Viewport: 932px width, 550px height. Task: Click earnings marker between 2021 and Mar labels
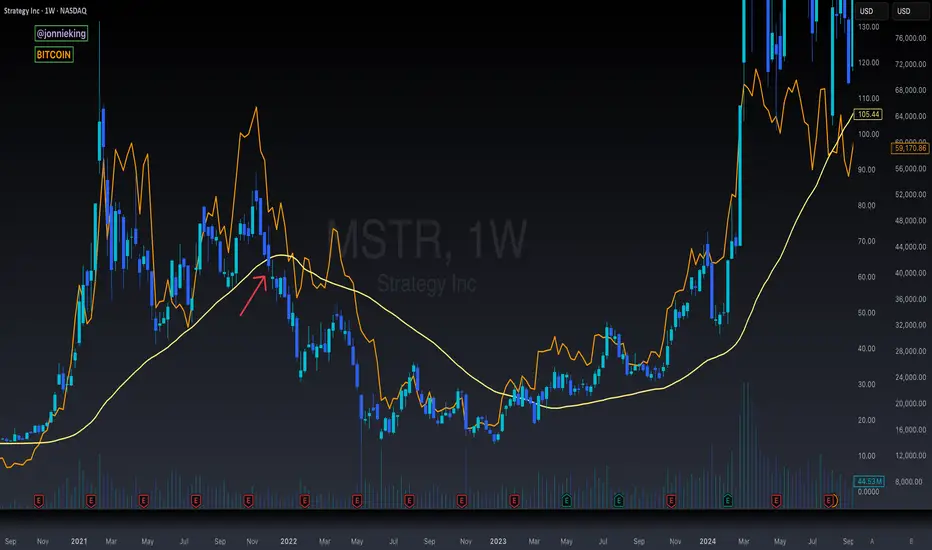point(91,501)
